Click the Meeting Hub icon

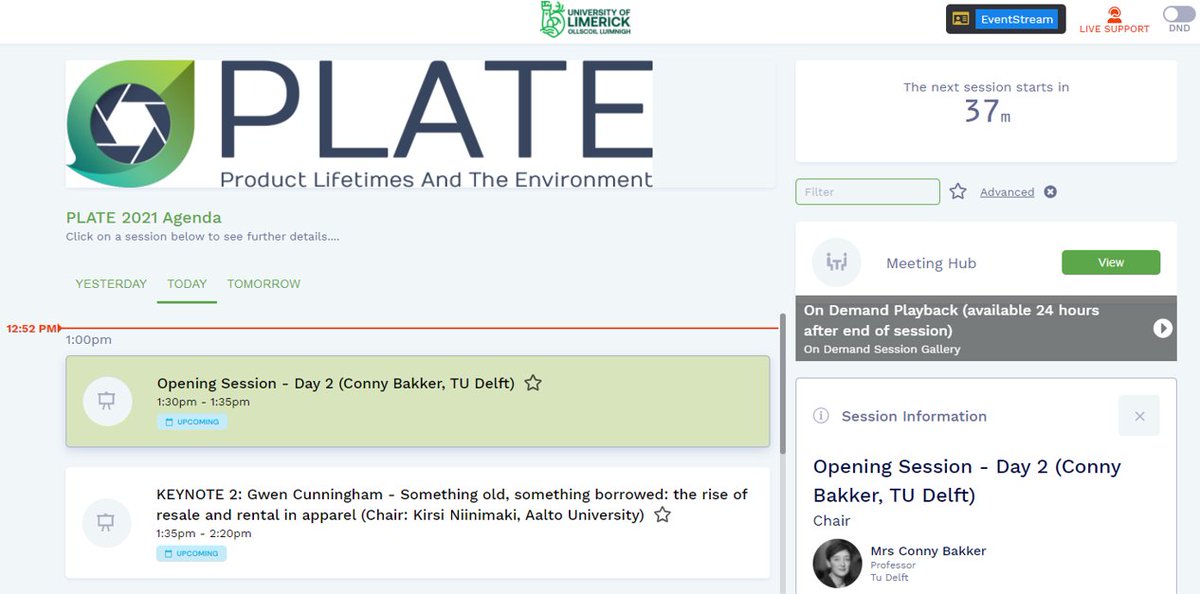point(836,263)
